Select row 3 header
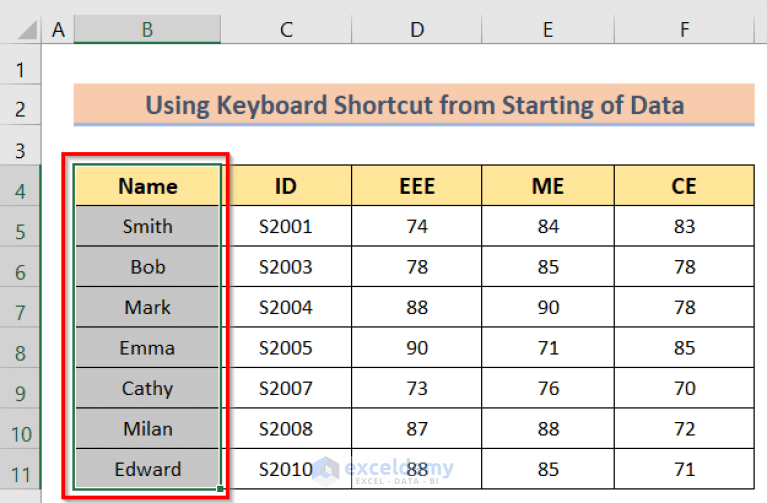 [x=20, y=145]
